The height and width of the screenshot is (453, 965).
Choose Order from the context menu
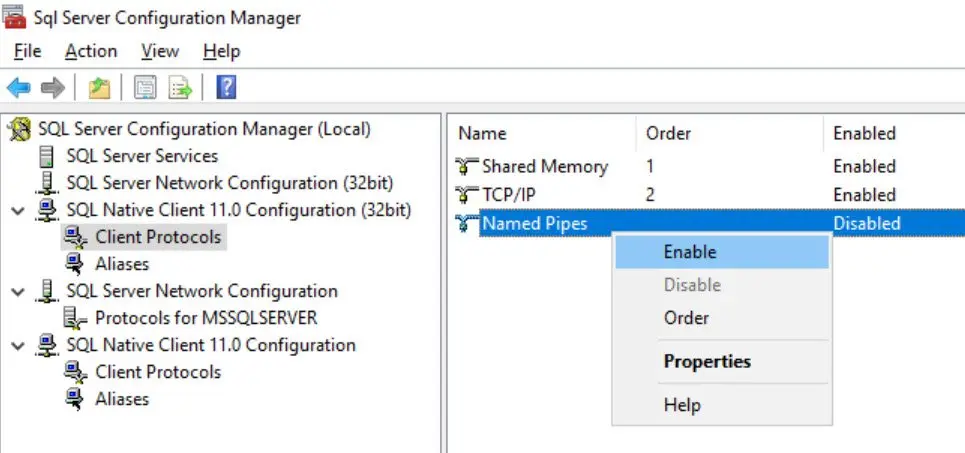coord(722,318)
